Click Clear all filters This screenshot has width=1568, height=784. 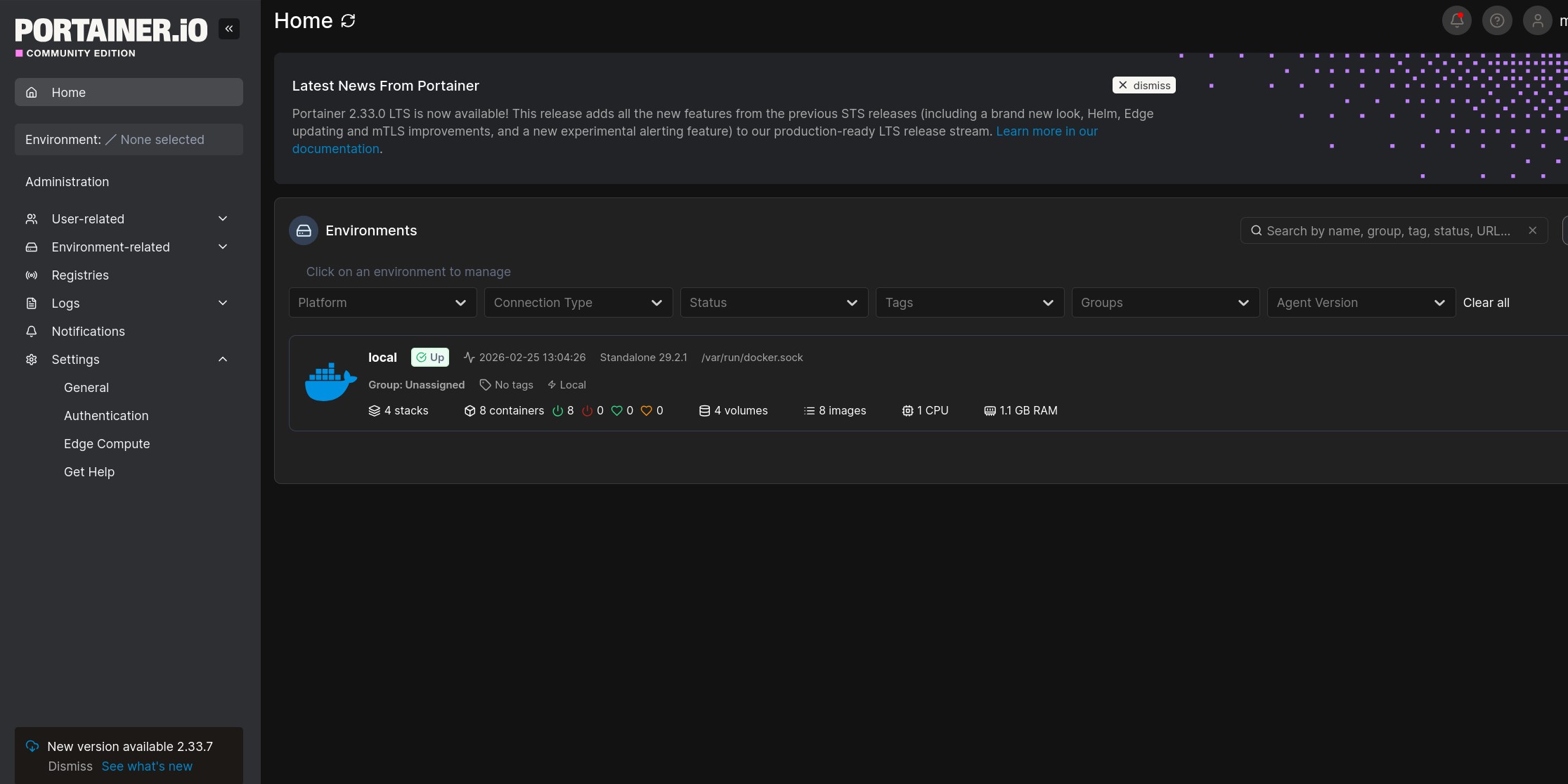pyautogui.click(x=1486, y=303)
